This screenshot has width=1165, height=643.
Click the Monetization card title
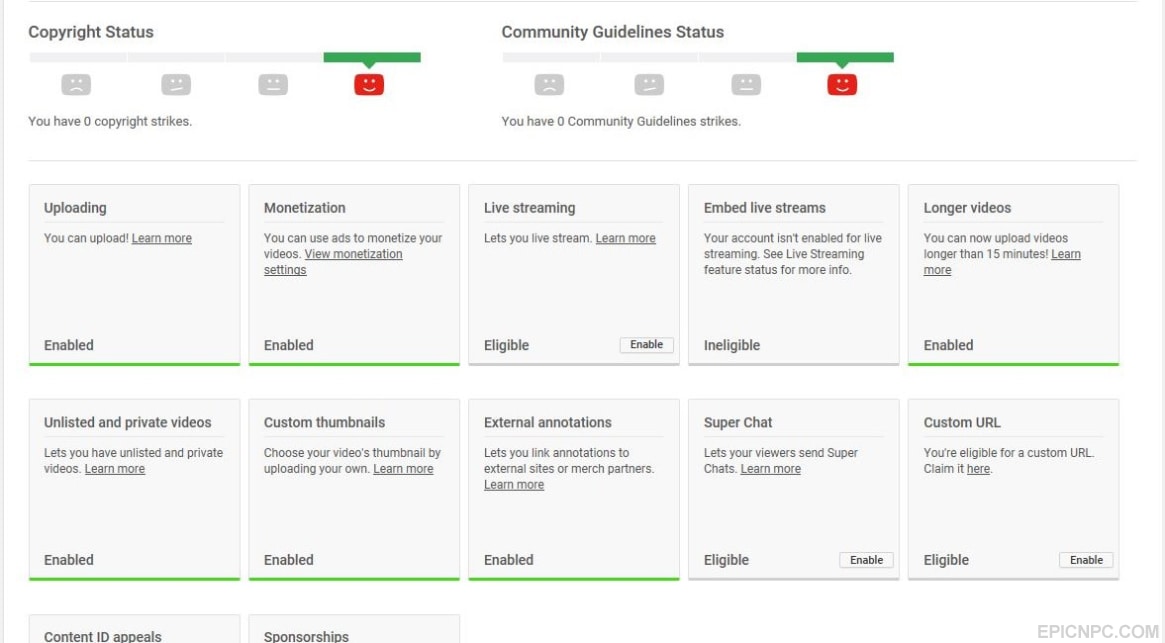pyautogui.click(x=305, y=208)
